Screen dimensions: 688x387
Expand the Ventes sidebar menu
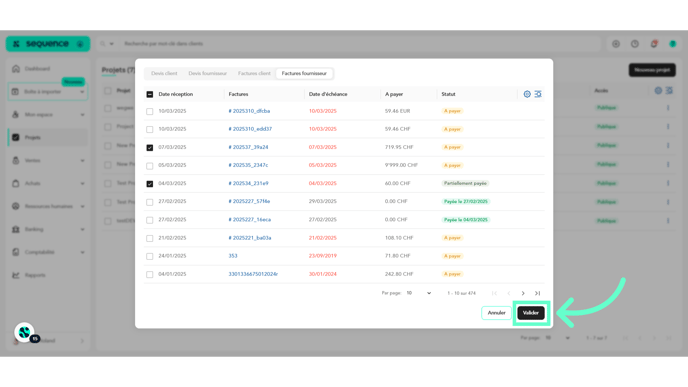[47, 161]
